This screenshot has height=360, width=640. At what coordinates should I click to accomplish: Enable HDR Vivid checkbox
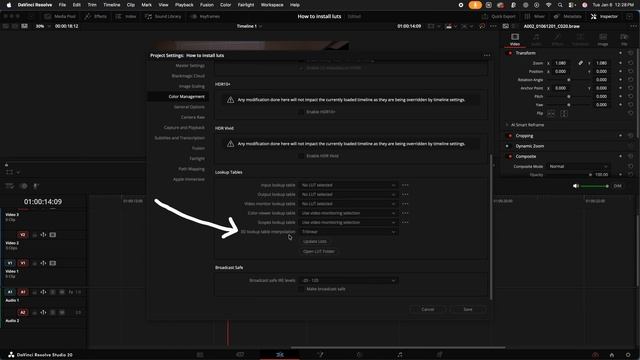(301, 156)
